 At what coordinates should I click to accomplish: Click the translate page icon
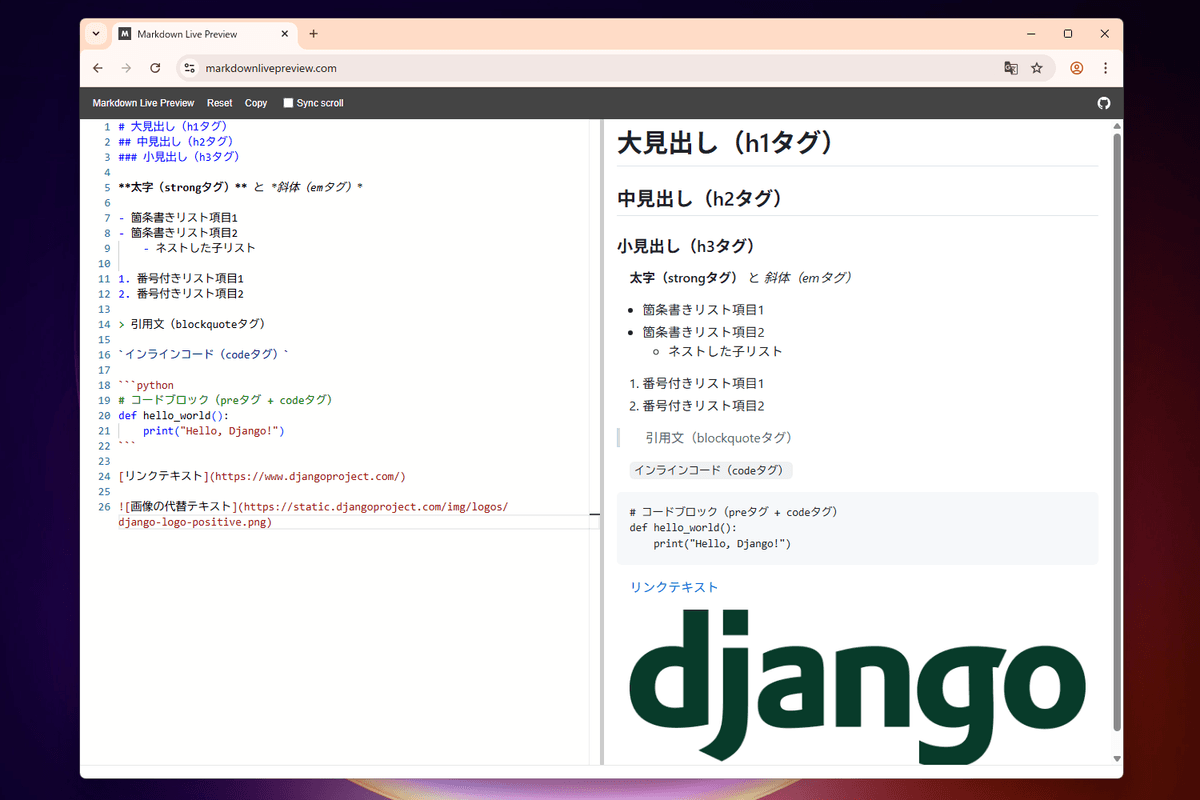pos(1011,68)
